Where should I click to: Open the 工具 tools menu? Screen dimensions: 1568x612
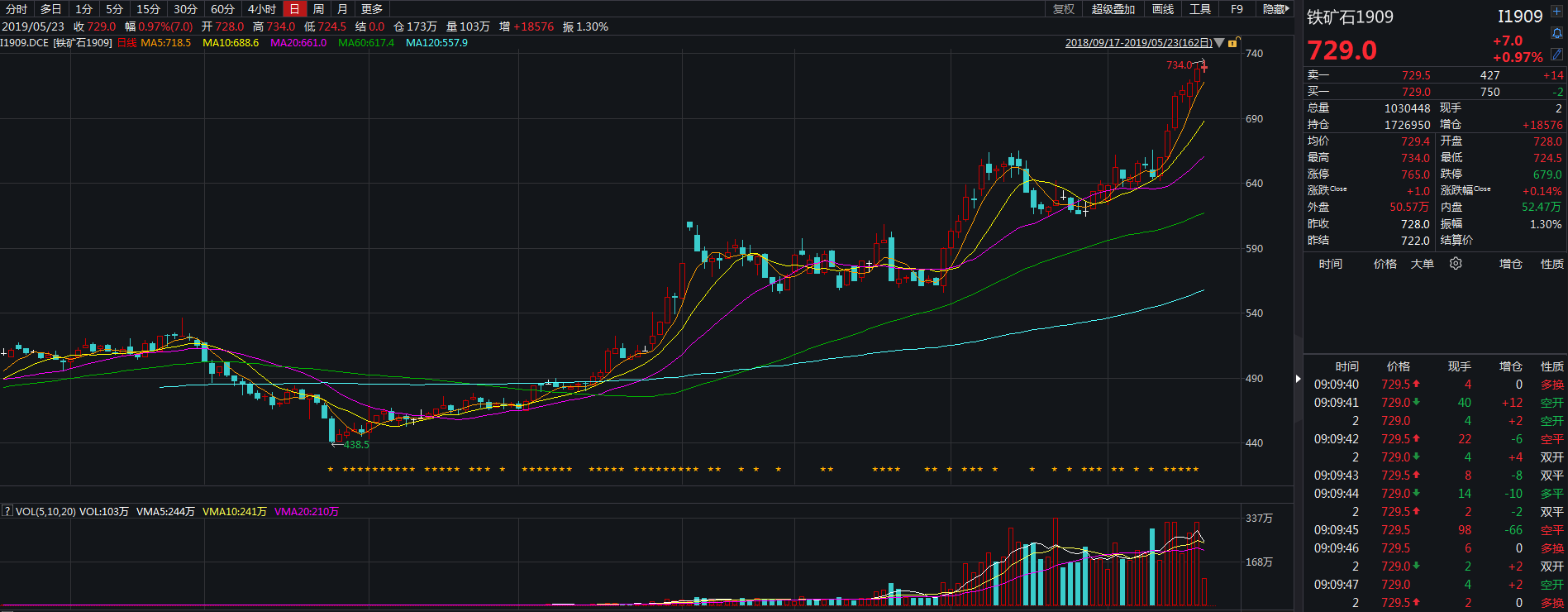pyautogui.click(x=1200, y=9)
